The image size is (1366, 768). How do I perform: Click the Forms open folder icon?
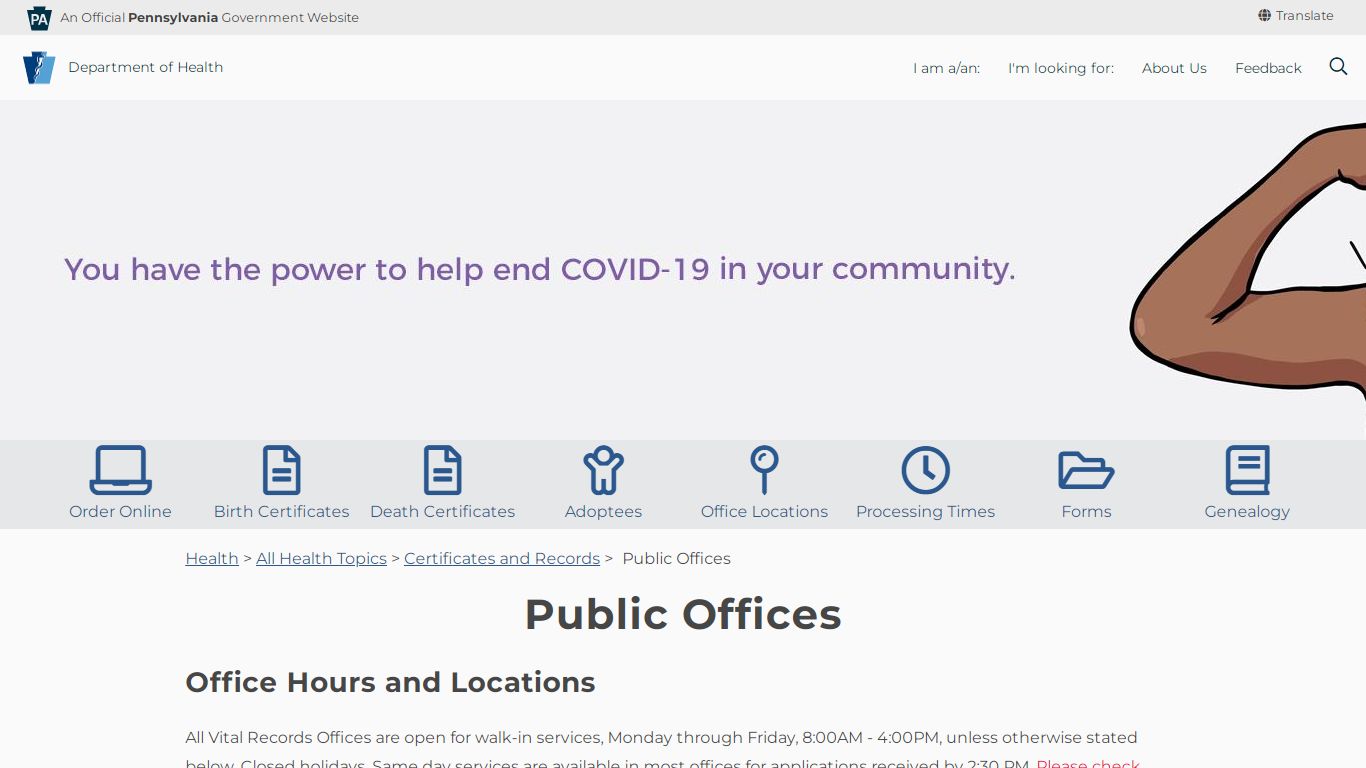pyautogui.click(x=1086, y=470)
